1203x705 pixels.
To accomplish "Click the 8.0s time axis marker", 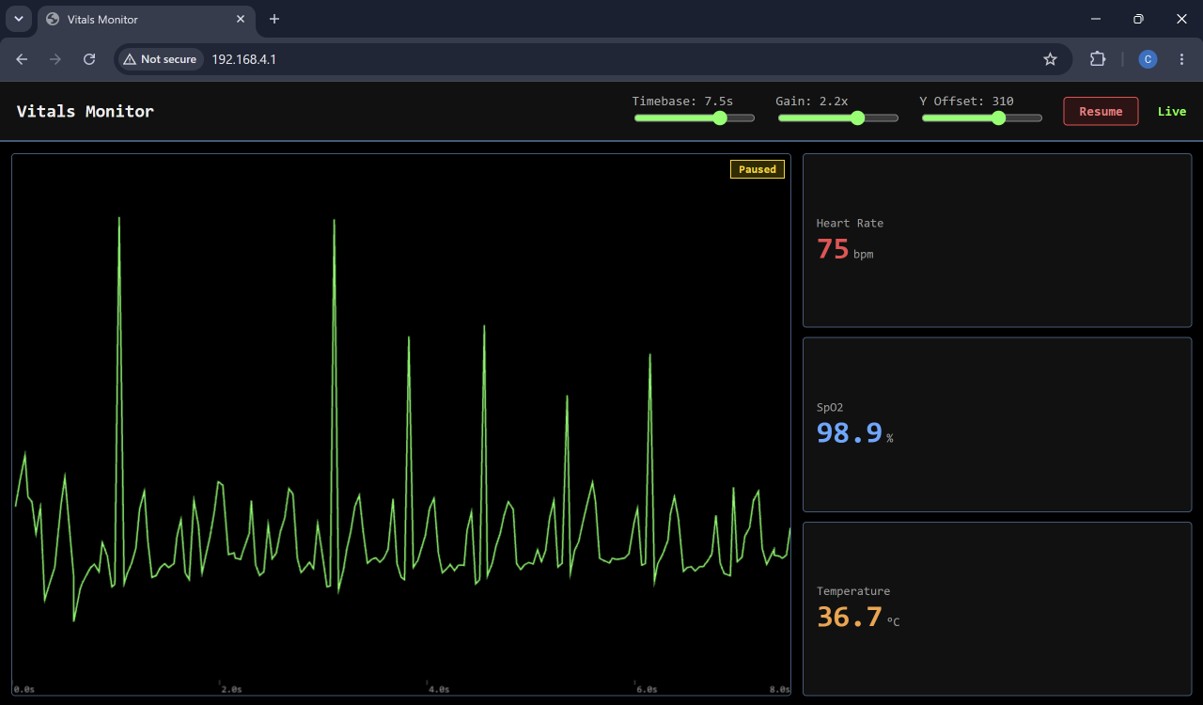I will coord(779,689).
